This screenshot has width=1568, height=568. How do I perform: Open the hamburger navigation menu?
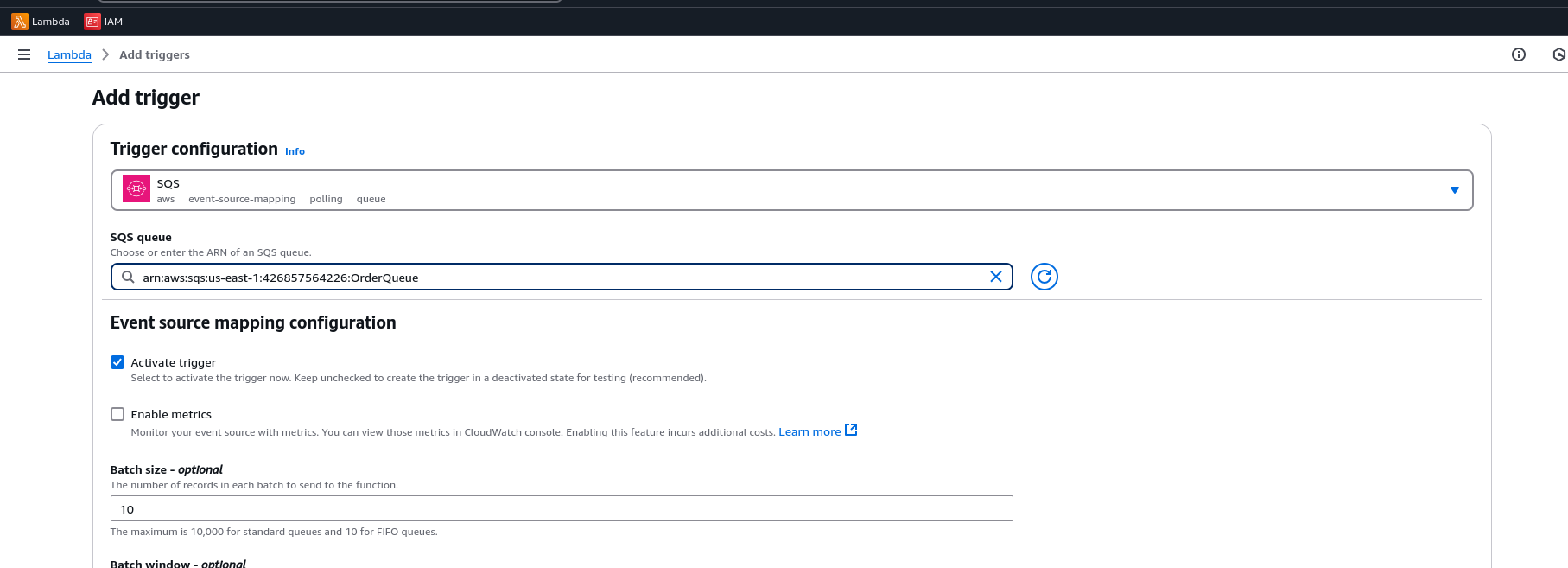tap(24, 54)
